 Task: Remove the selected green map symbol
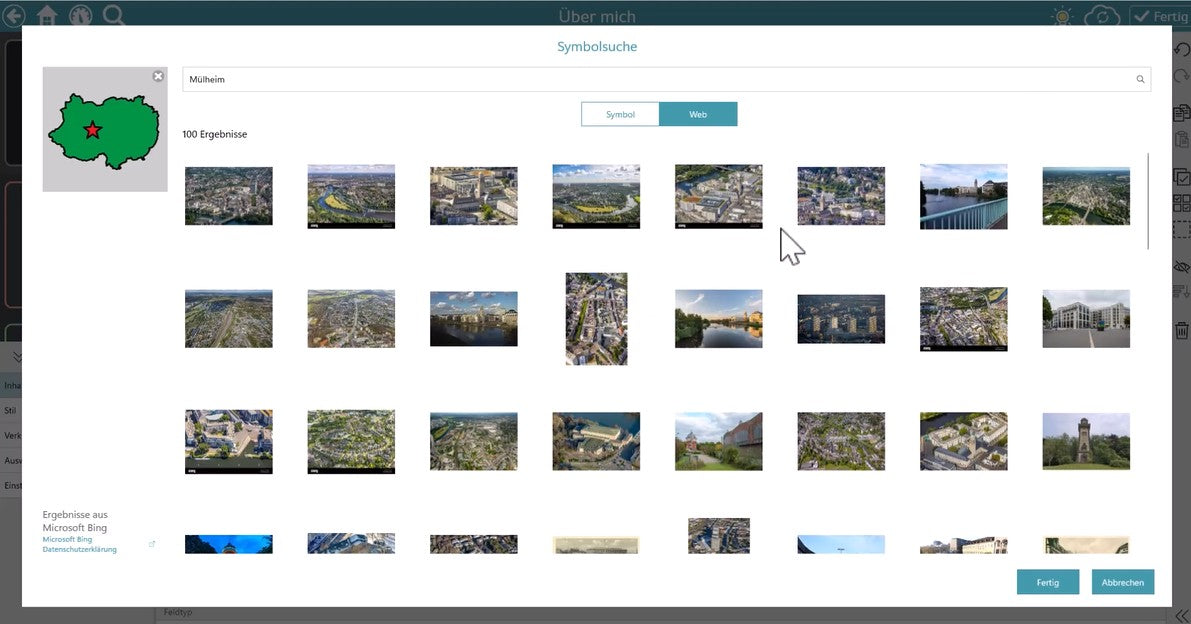pyautogui.click(x=158, y=76)
